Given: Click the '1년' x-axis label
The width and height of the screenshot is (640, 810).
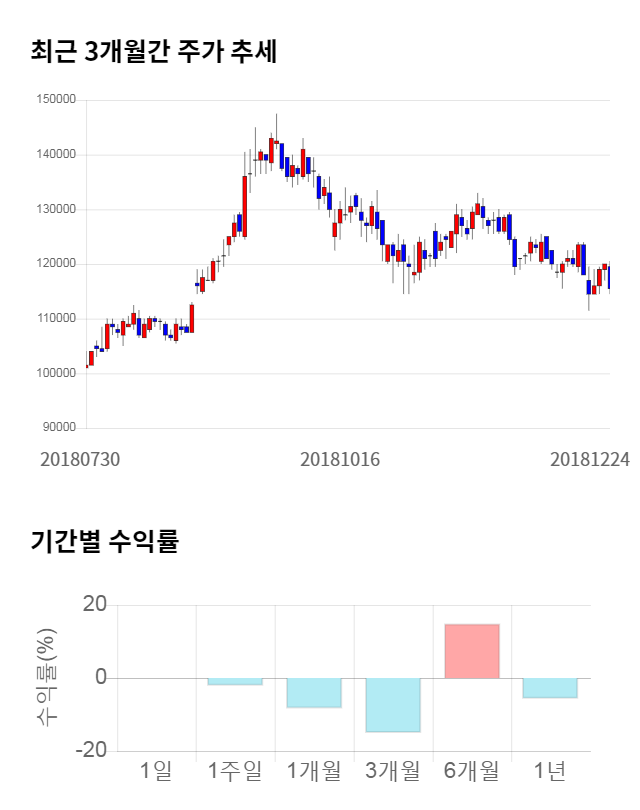Looking at the screenshot, I should (550, 771).
